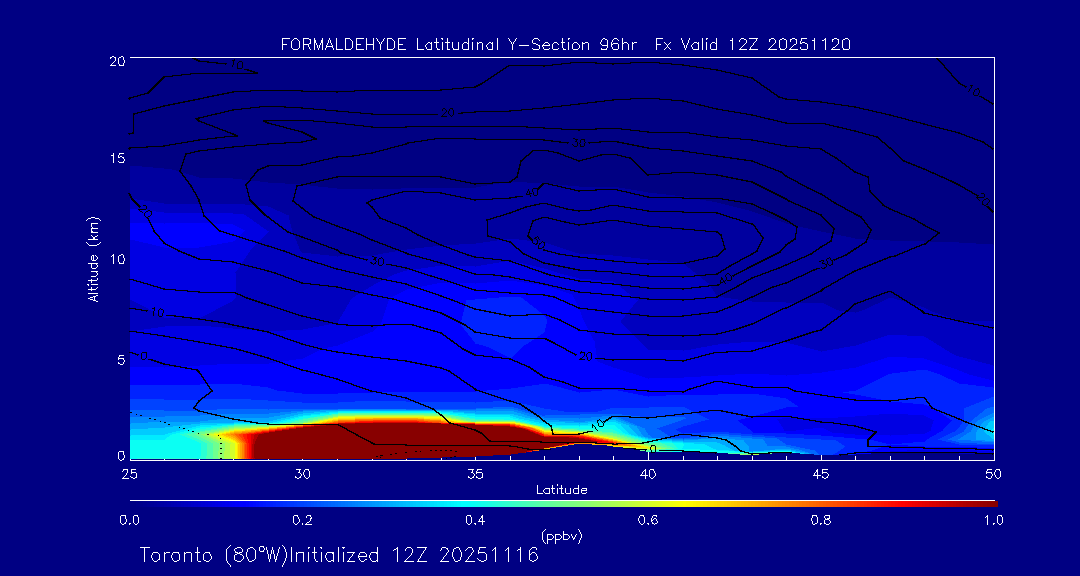Click the "Altitude (km)" vertical axis label
This screenshot has height=576, width=1080.
click(93, 259)
